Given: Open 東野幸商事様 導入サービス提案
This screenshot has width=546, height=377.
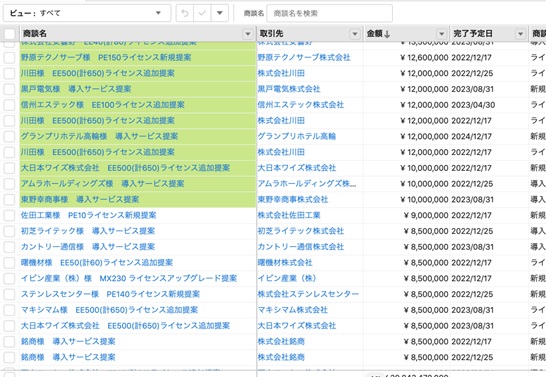Looking at the screenshot, I should point(80,199).
